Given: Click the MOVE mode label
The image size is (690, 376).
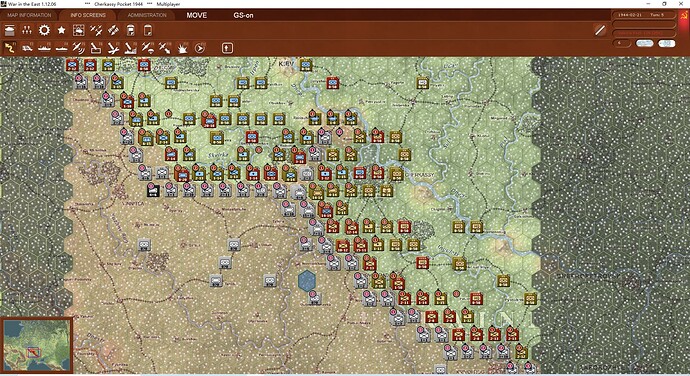Looking at the screenshot, I should (196, 15).
